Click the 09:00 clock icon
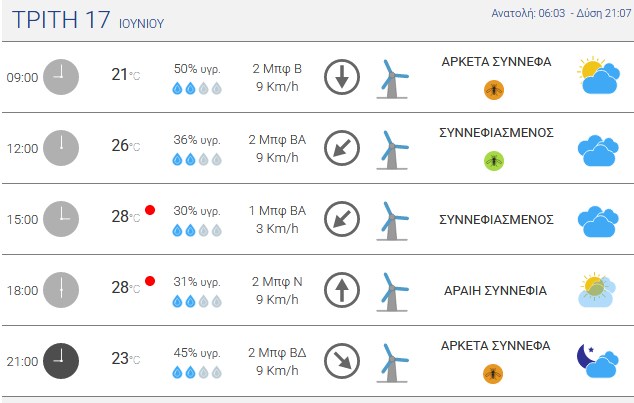 click(61, 77)
